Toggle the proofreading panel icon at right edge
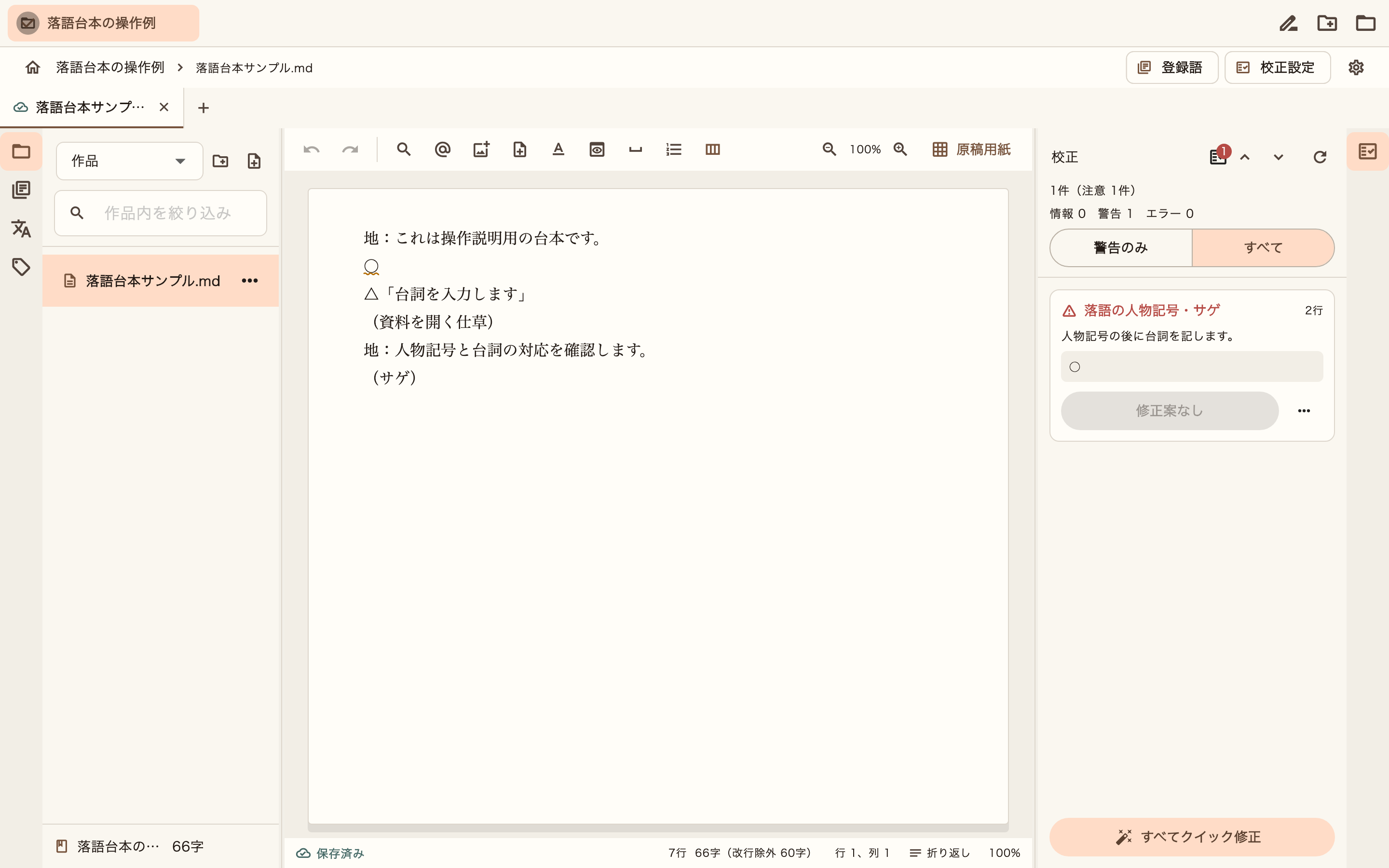The width and height of the screenshot is (1389, 868). coord(1367,151)
